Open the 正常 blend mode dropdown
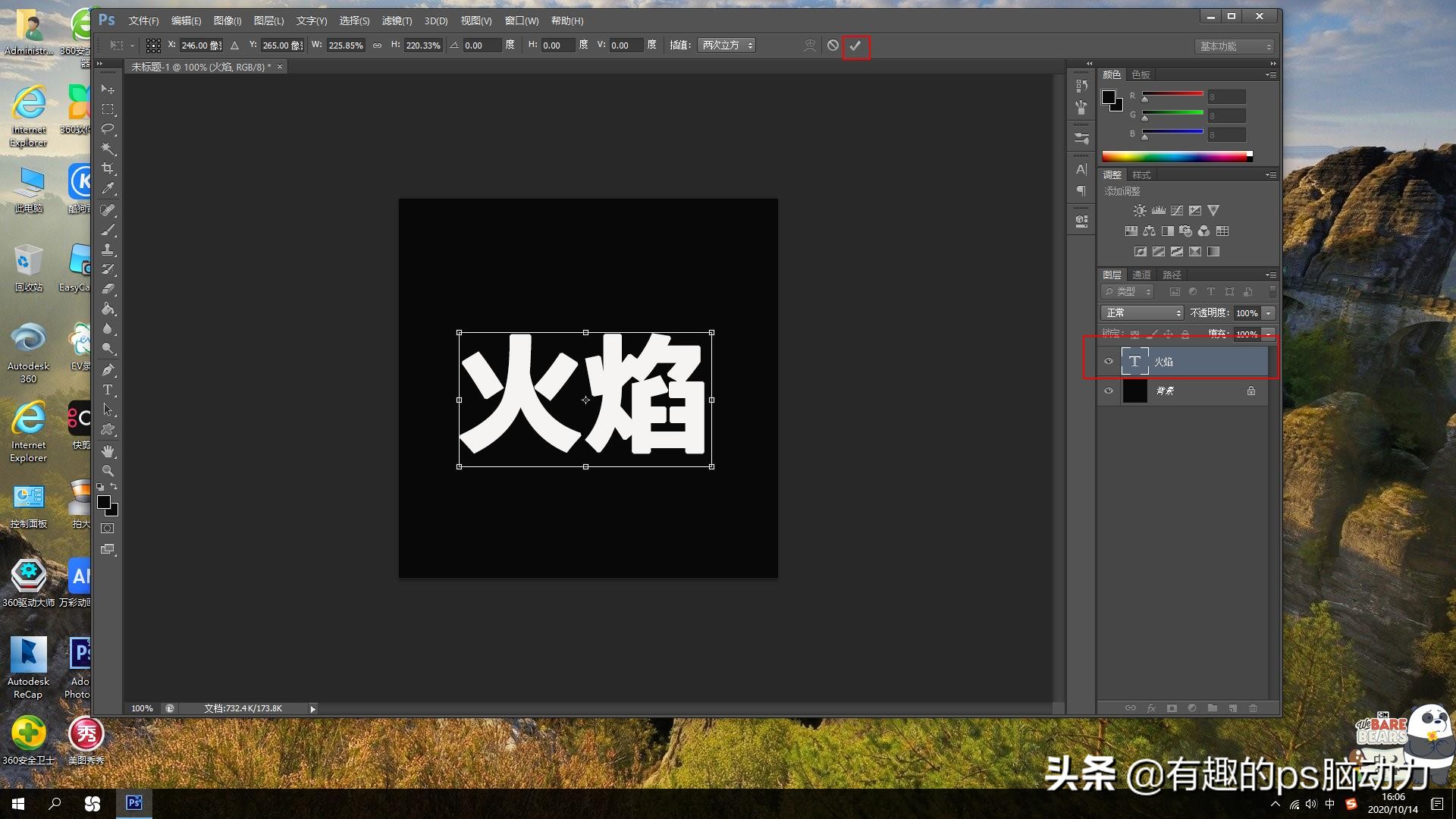1456x819 pixels. 1141,313
